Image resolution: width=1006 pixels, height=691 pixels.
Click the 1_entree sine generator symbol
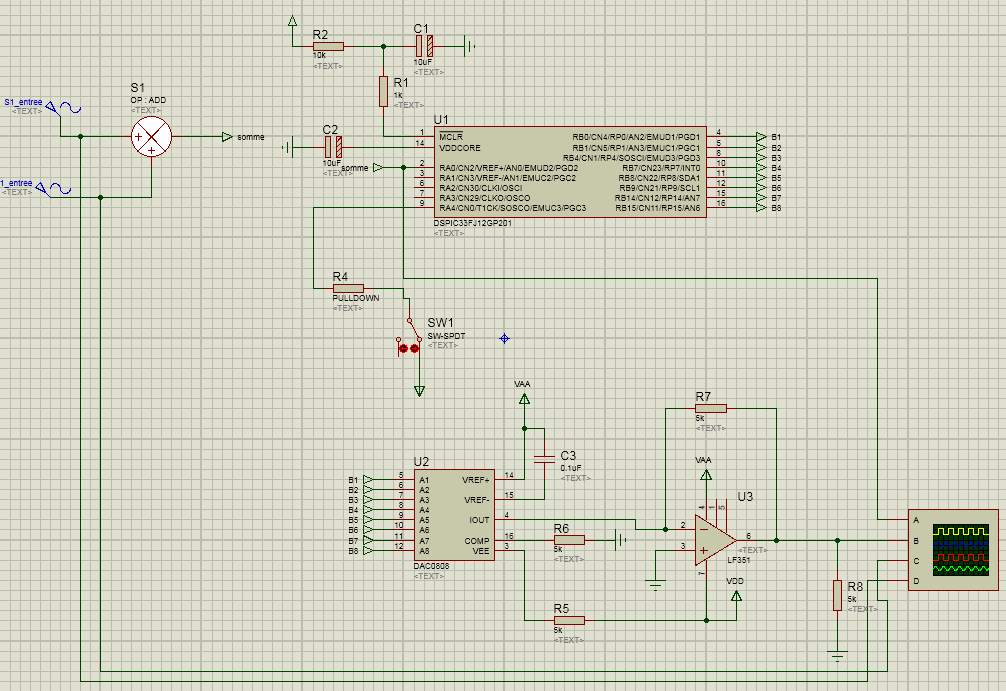[x=53, y=189]
